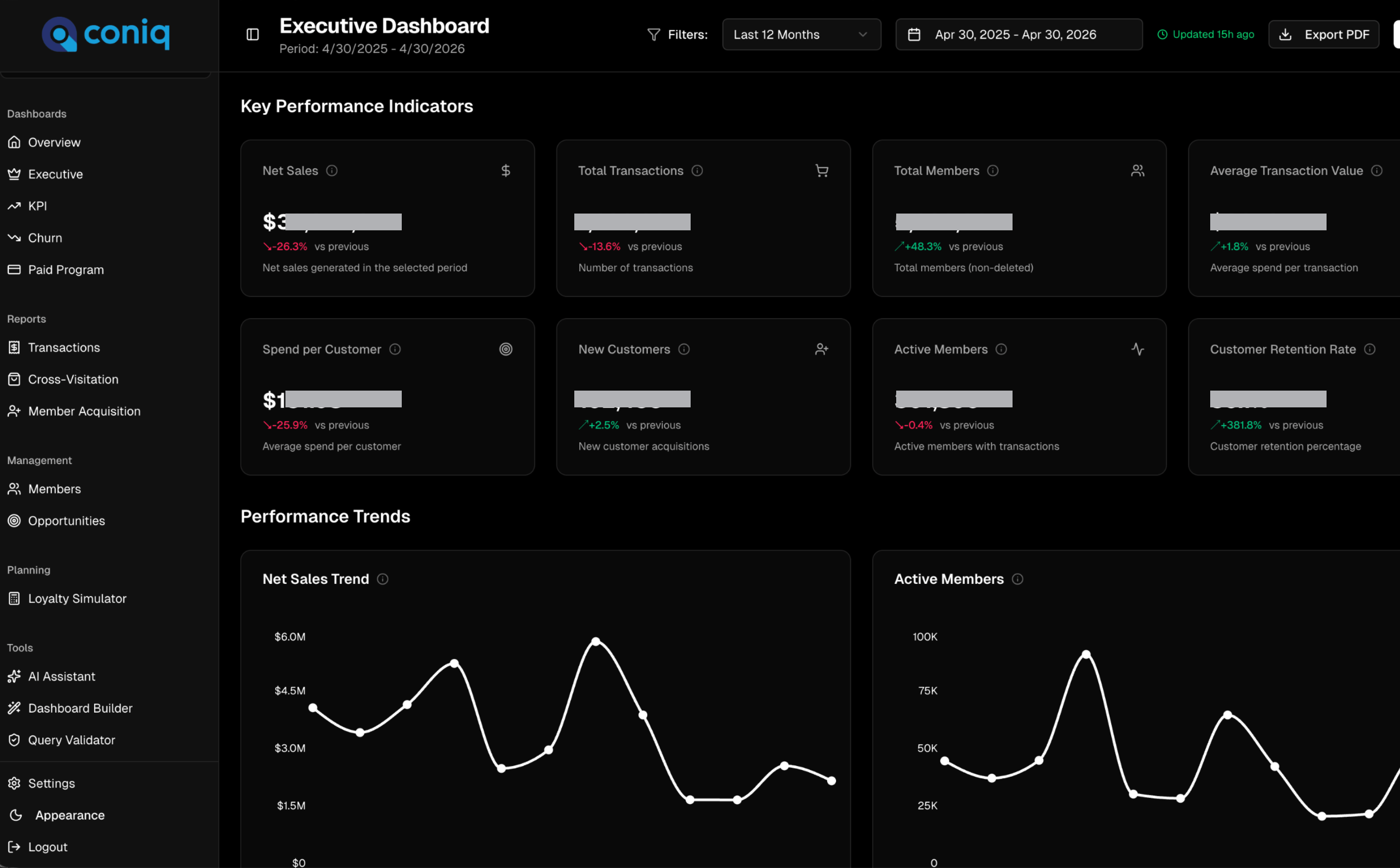Click info icon next to Spend per Customer
The width and height of the screenshot is (1400, 868).
pyautogui.click(x=395, y=349)
